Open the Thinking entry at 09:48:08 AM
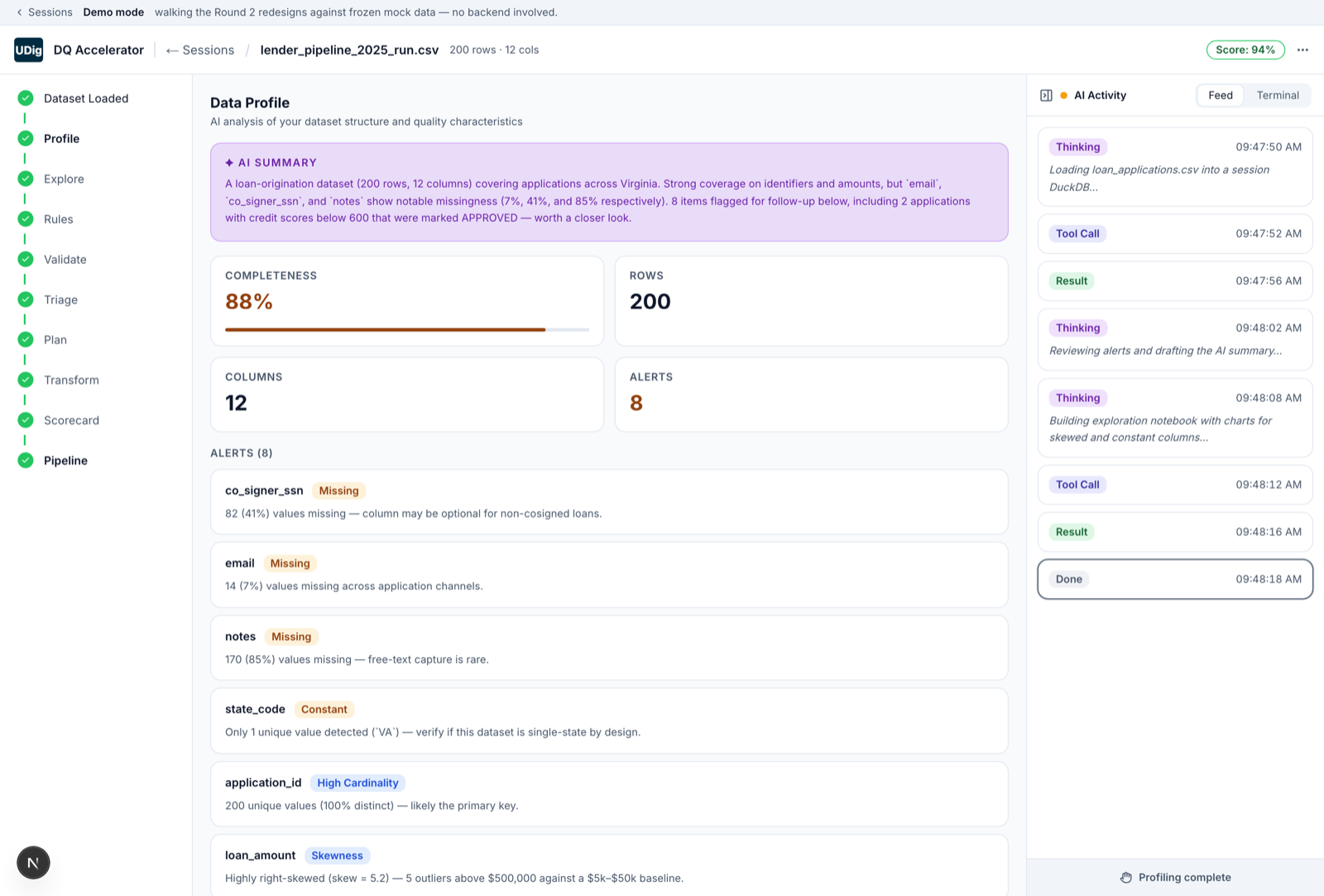1324x896 pixels. pos(1175,418)
